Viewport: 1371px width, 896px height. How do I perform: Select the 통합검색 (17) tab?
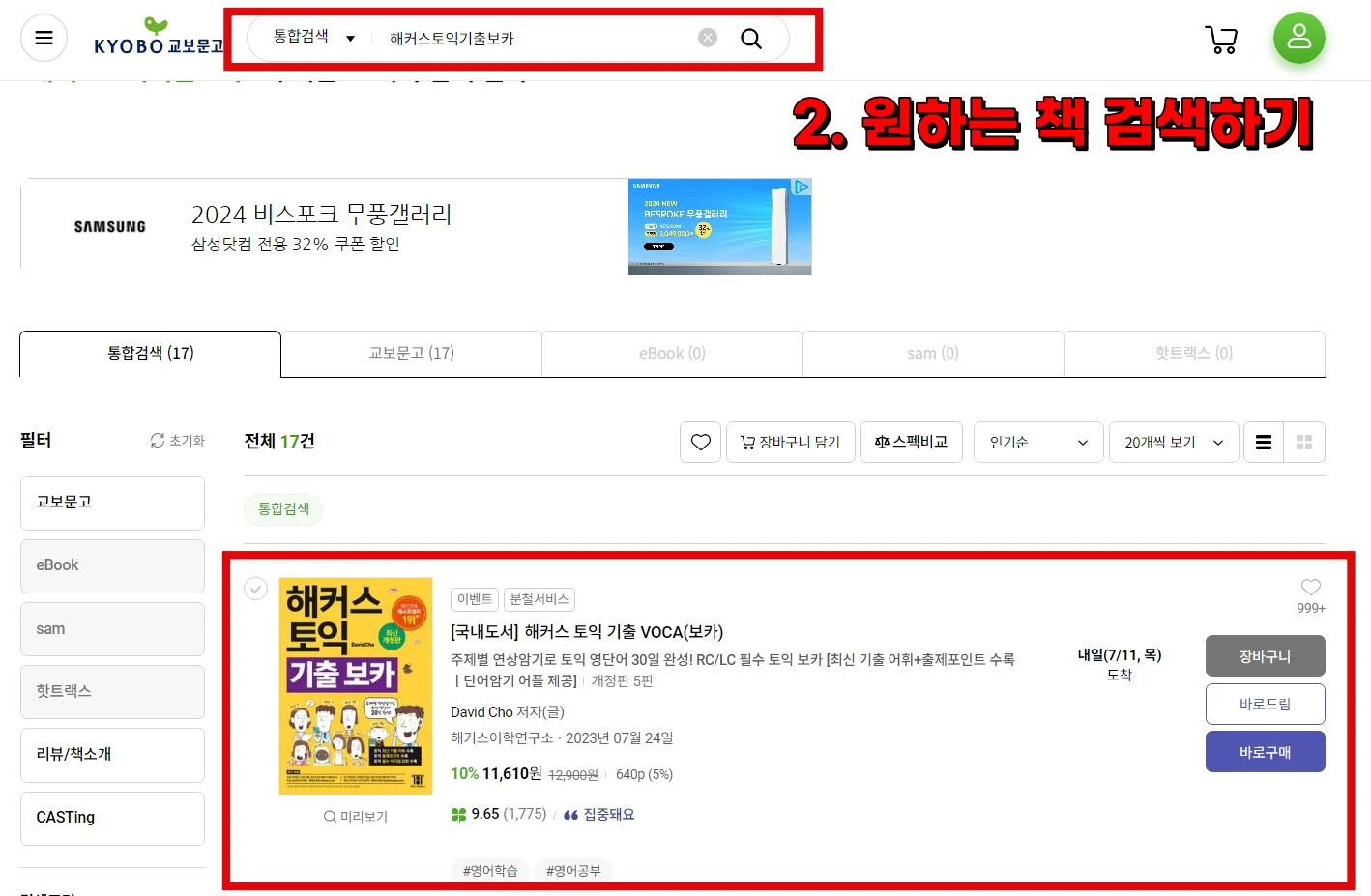click(x=150, y=354)
